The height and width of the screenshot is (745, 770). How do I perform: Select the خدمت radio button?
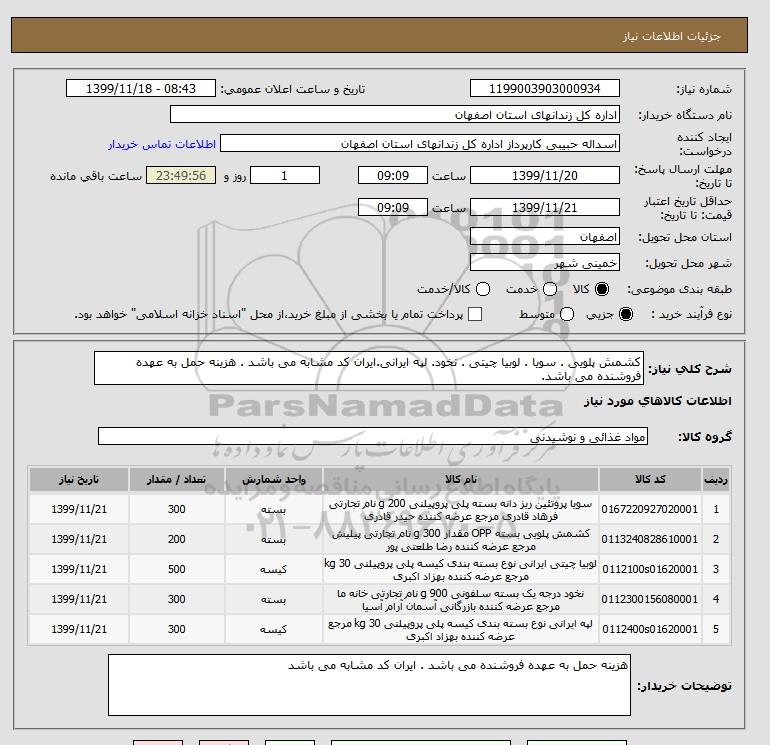tap(550, 289)
